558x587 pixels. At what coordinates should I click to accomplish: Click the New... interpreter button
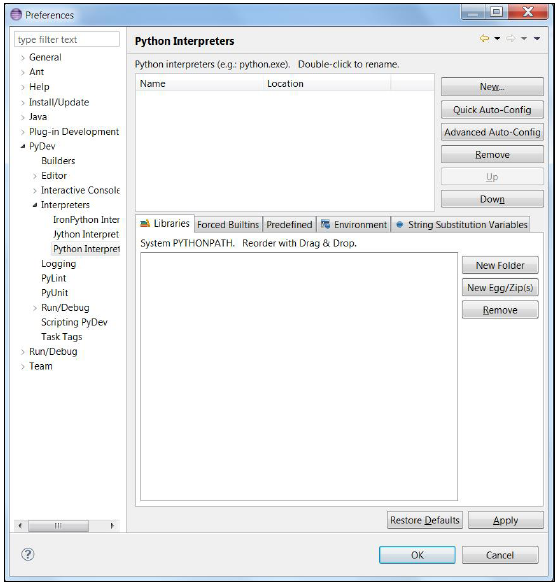pos(492,87)
